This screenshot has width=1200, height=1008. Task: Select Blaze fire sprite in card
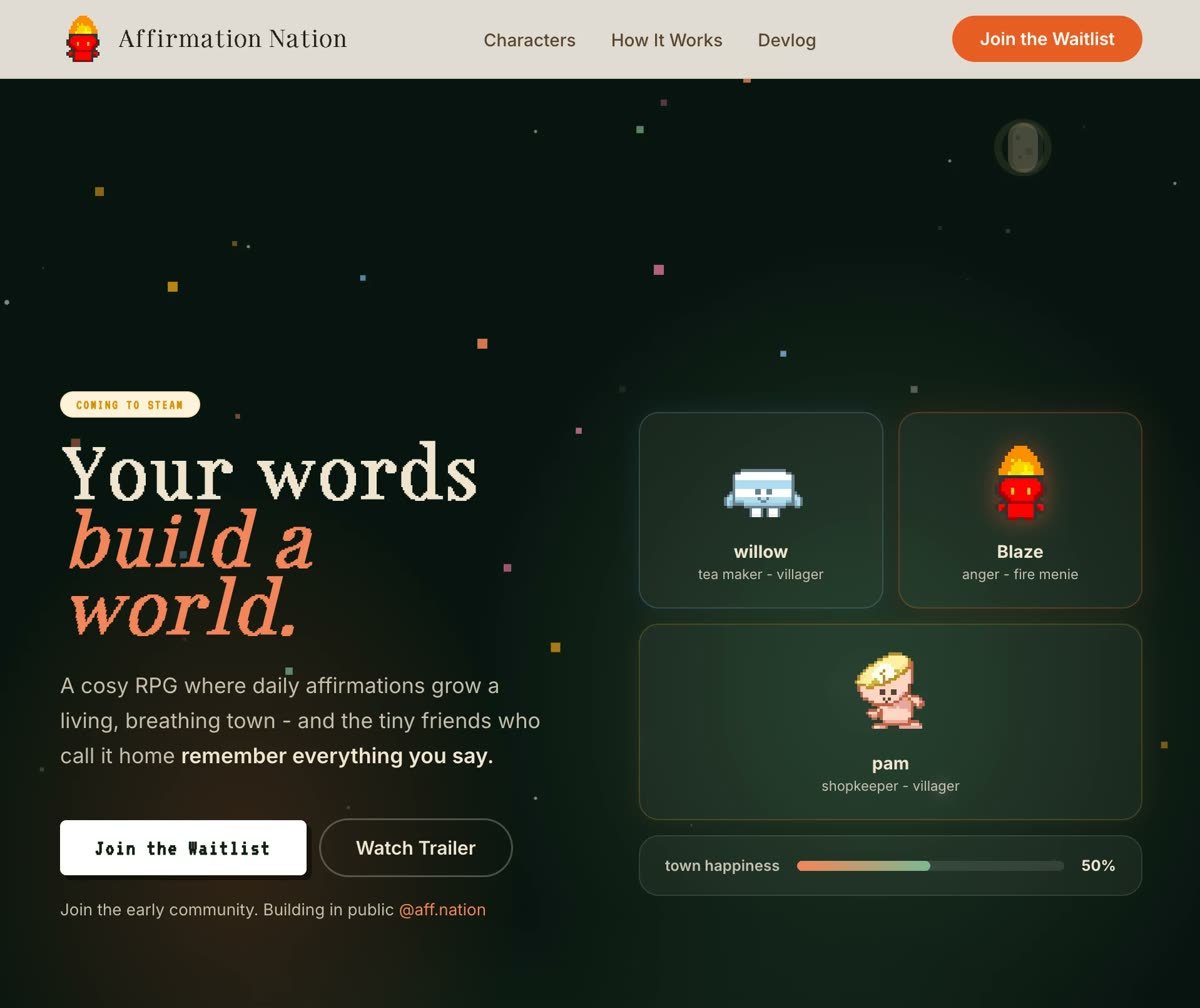click(1020, 483)
